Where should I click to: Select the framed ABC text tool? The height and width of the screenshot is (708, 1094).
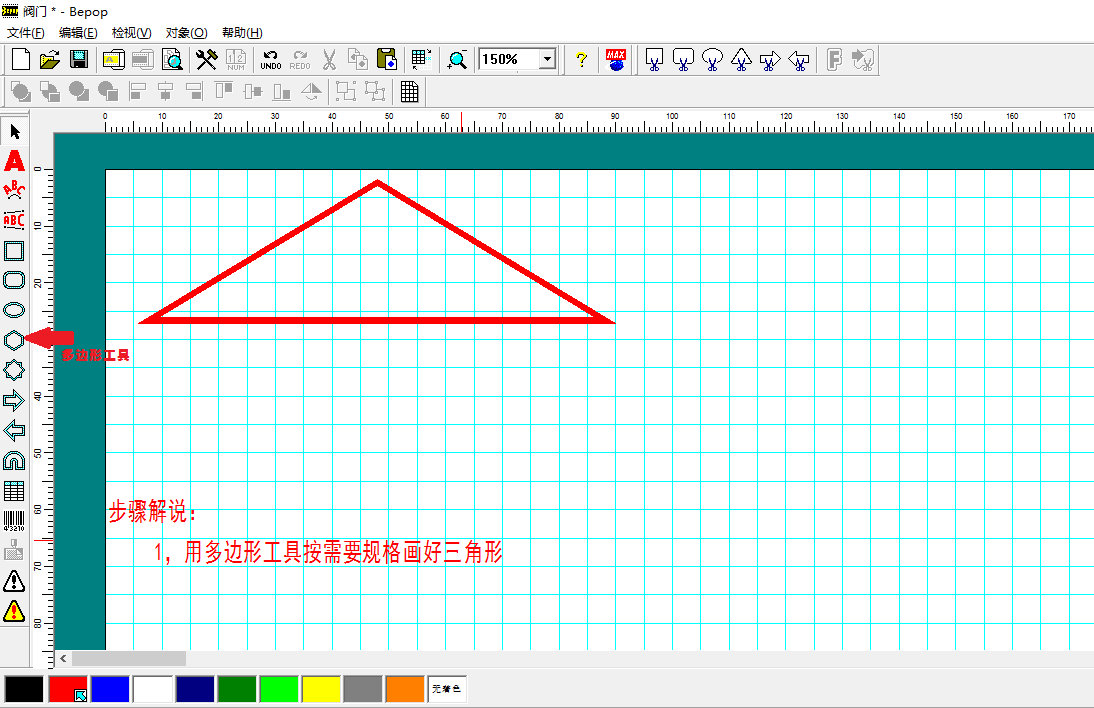(x=15, y=220)
